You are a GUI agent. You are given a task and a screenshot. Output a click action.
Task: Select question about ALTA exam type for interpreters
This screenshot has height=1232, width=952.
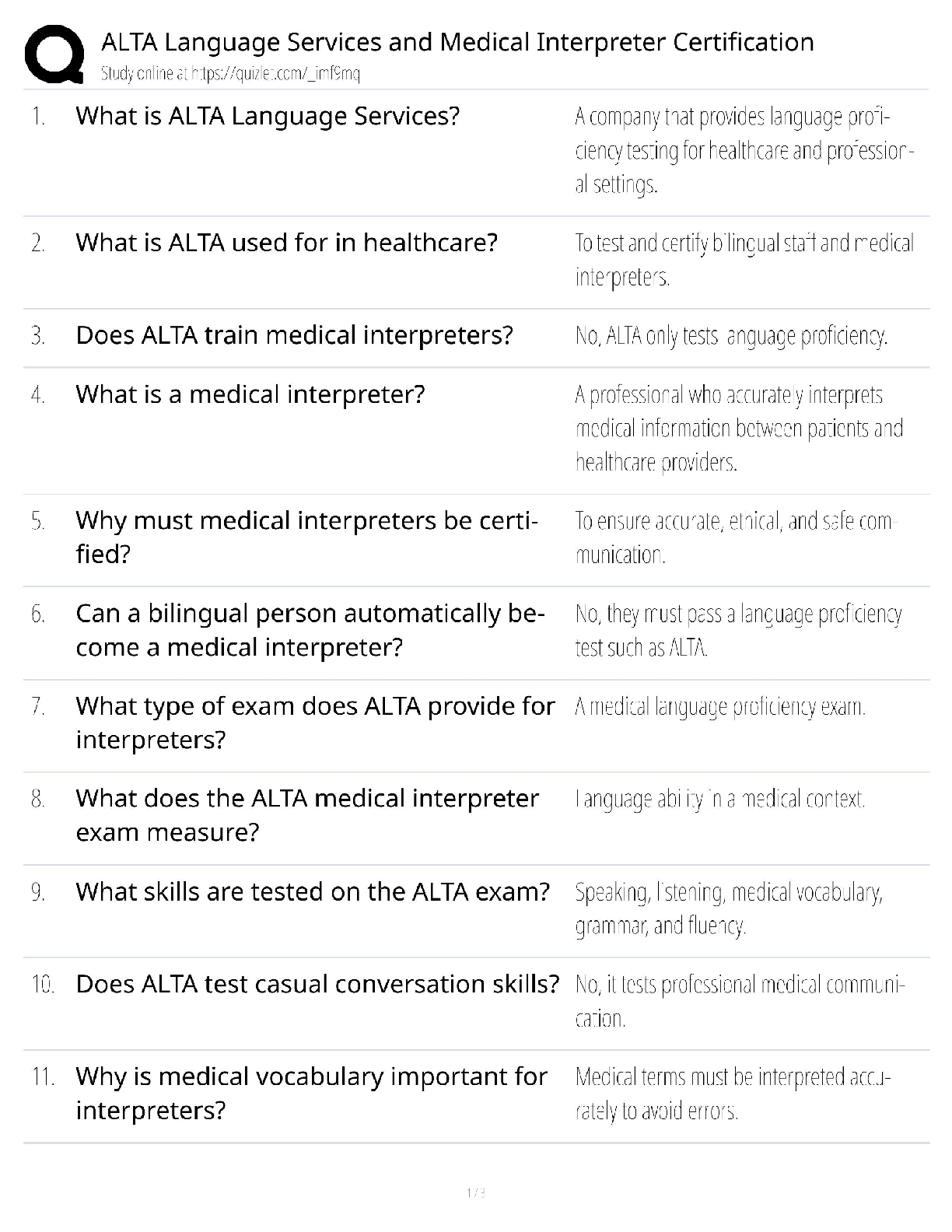[x=315, y=723]
